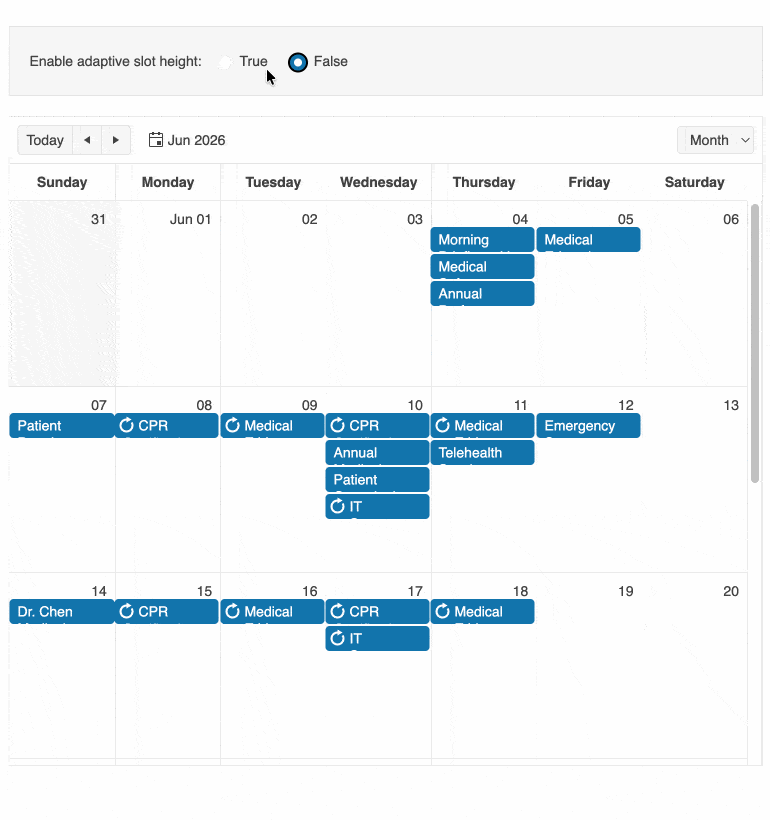Select the Telehealth event on June 11

(x=482, y=452)
